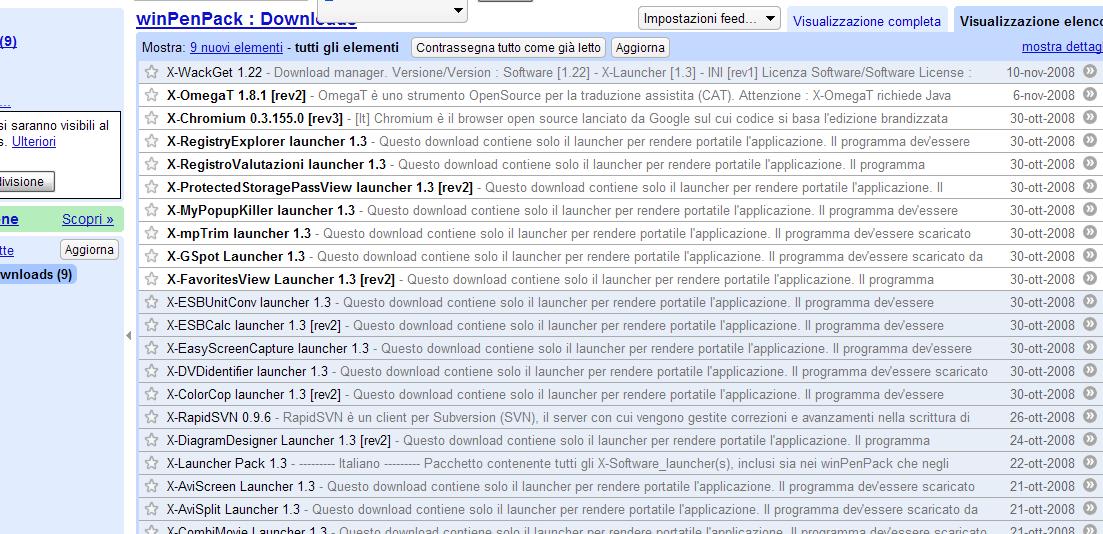Click star icon beside X-ESBCalc launcher

point(151,325)
